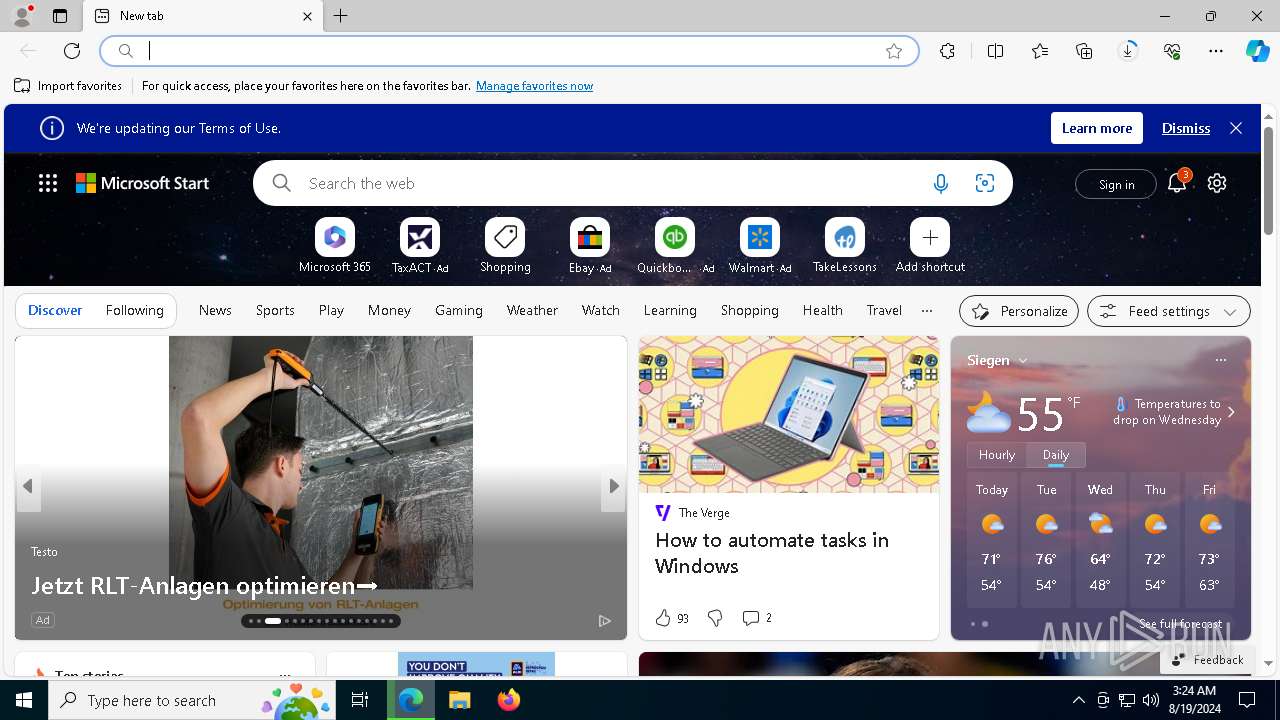Image resolution: width=1280 pixels, height=720 pixels.
Task: Click Learn more about Terms
Action: tap(1097, 128)
